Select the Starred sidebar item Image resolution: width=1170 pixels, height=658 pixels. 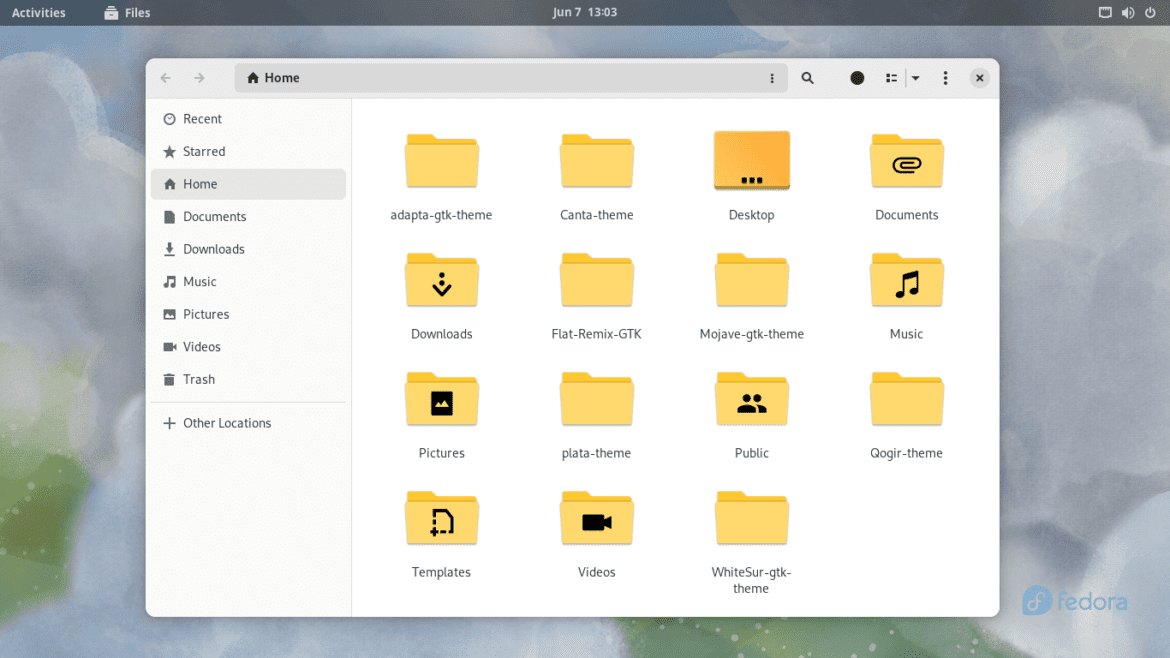pyautogui.click(x=203, y=151)
